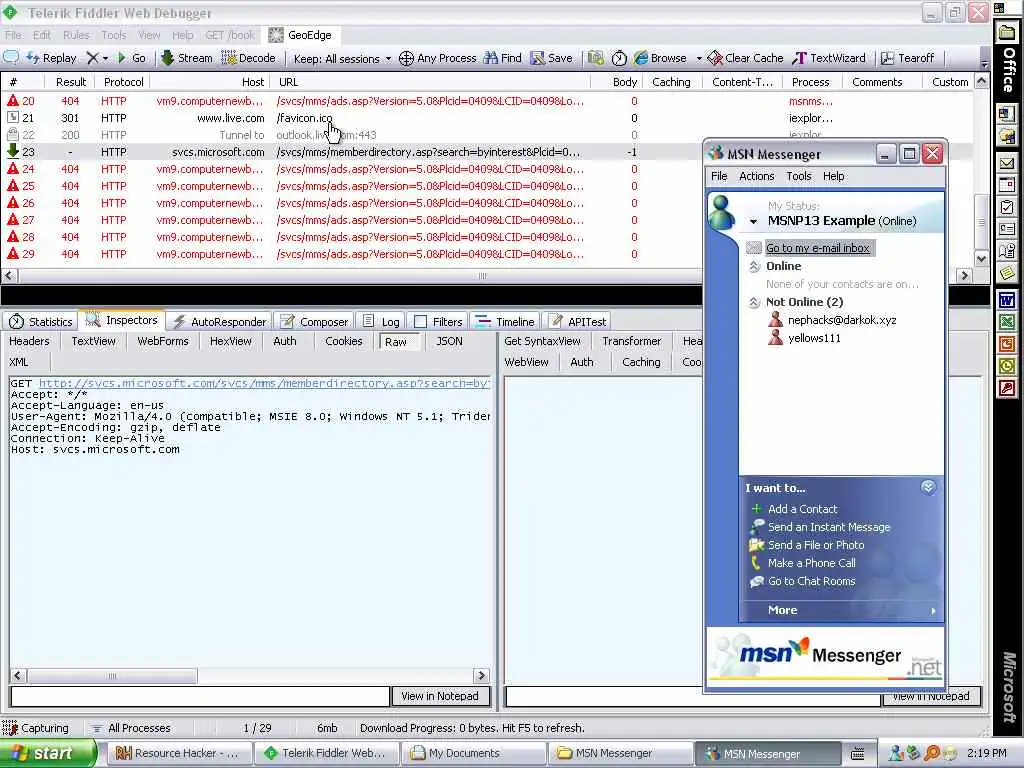Image resolution: width=1024 pixels, height=768 pixels.
Task: Sort sessions by the Protocol column header
Action: tap(123, 82)
